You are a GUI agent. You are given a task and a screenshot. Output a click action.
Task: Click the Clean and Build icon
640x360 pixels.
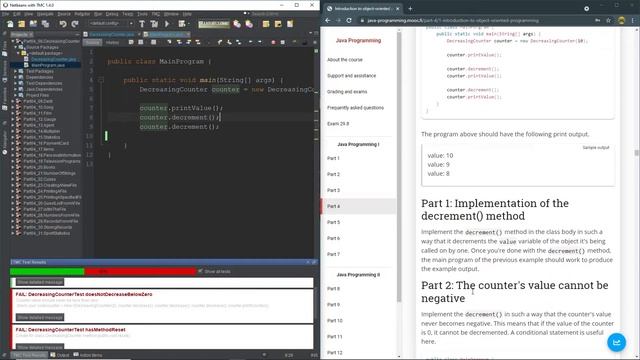pos(154,24)
